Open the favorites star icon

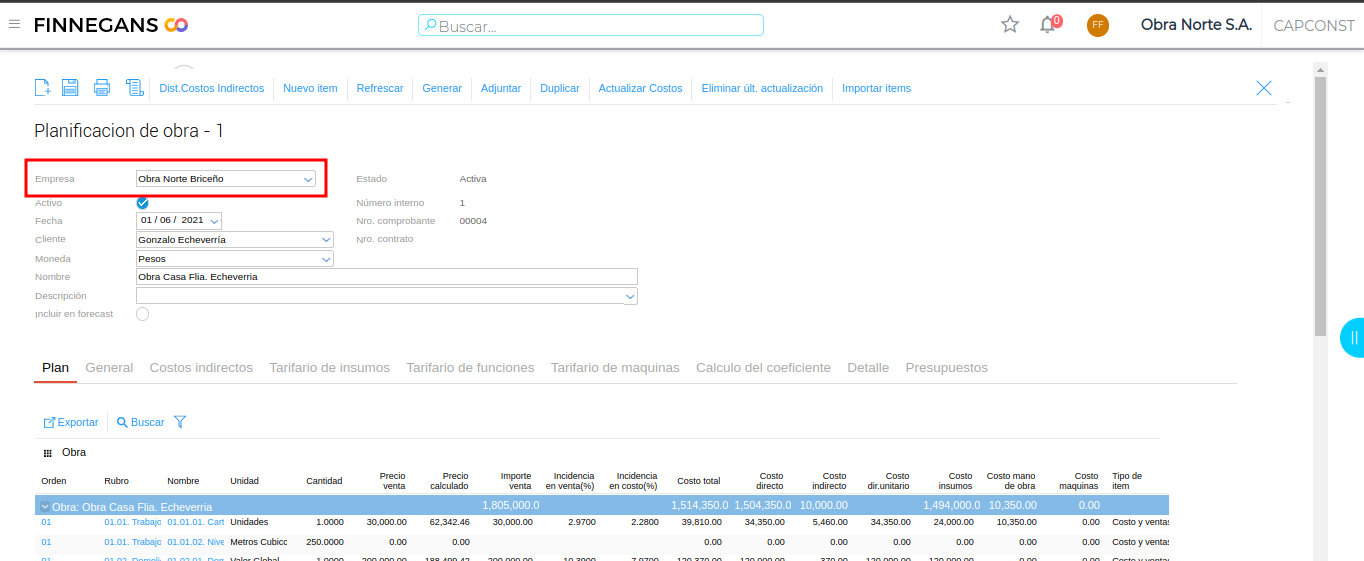tap(1010, 25)
